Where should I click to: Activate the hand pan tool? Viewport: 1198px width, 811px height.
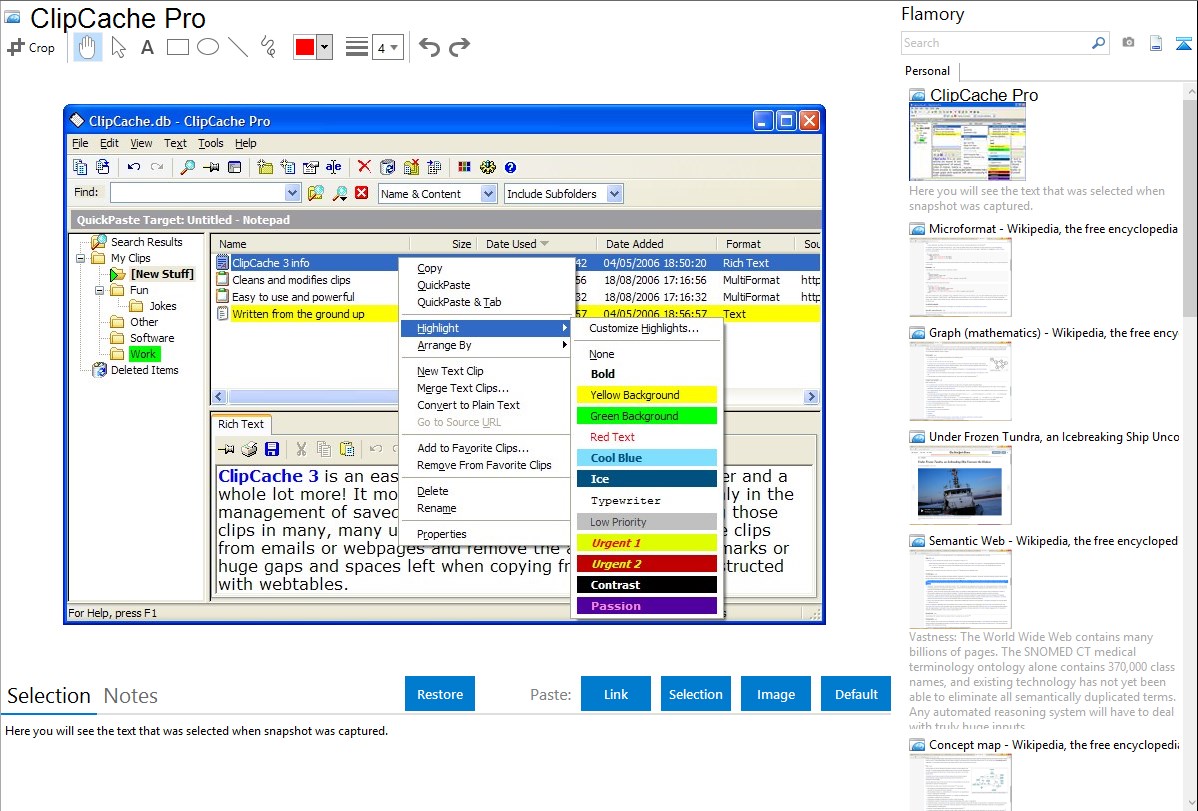(x=87, y=47)
